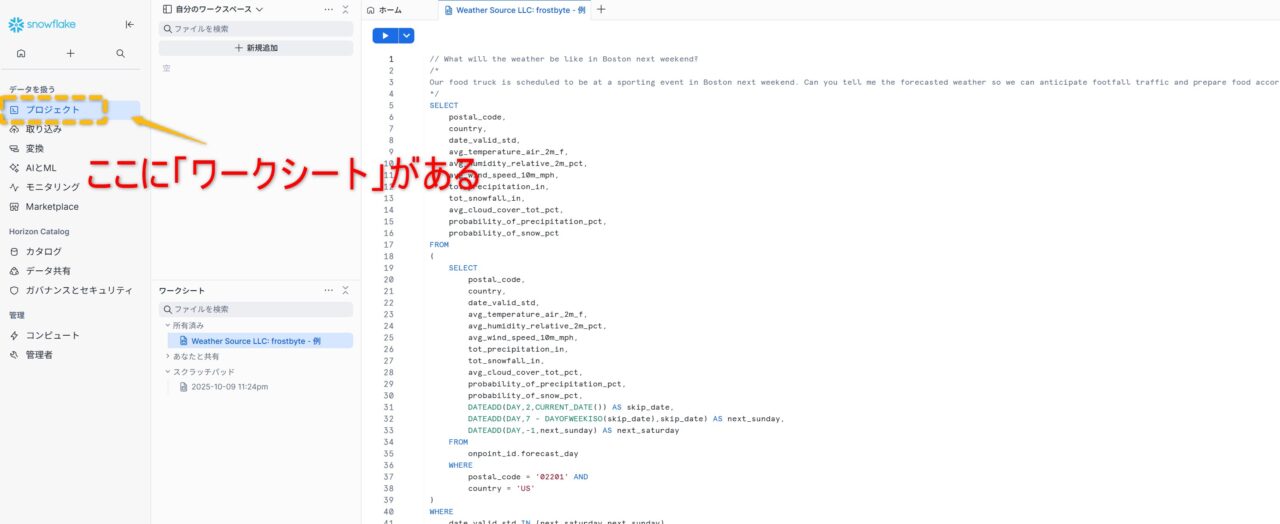
Task: Click the home icon in sidebar
Action: tap(21, 53)
